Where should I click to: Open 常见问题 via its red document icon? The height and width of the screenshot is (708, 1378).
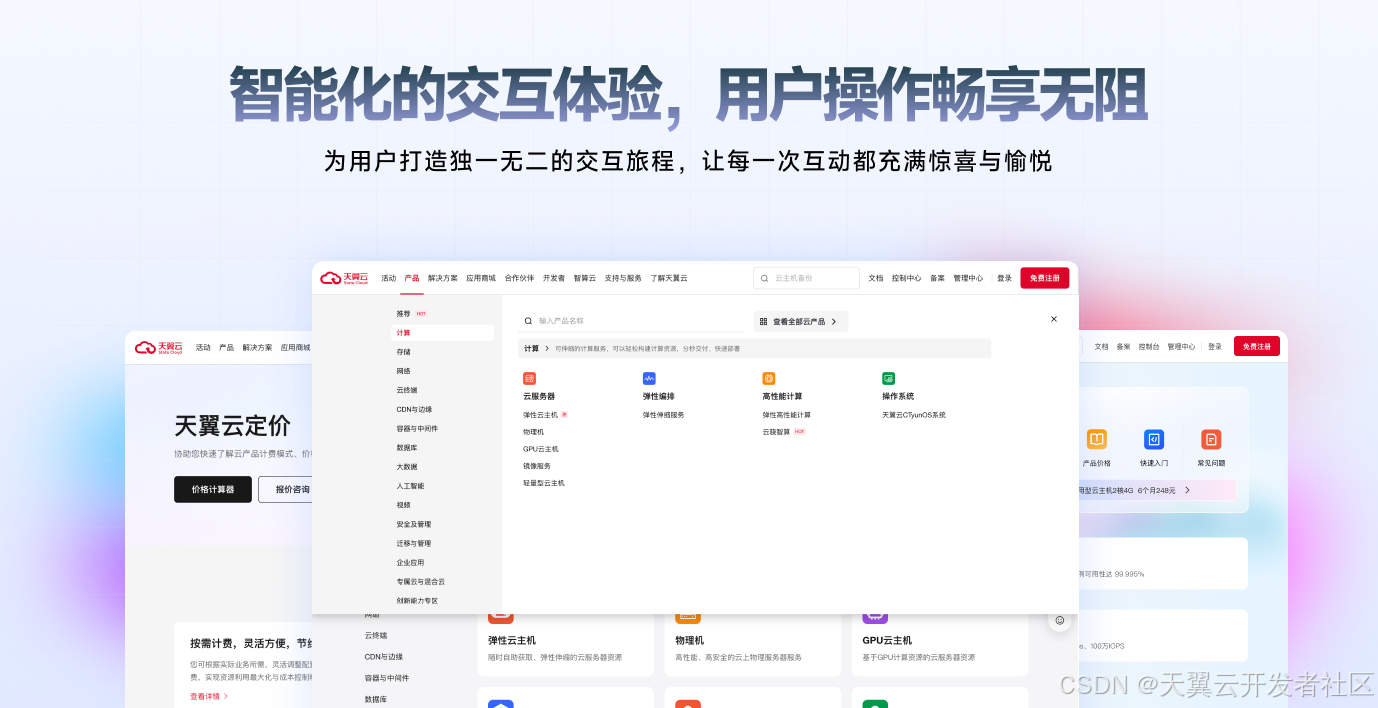1210,440
